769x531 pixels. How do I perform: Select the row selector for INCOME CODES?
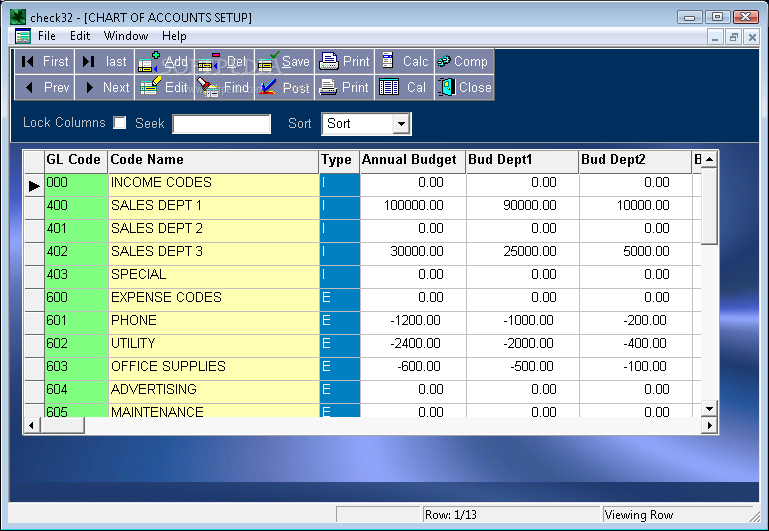pyautogui.click(x=34, y=185)
